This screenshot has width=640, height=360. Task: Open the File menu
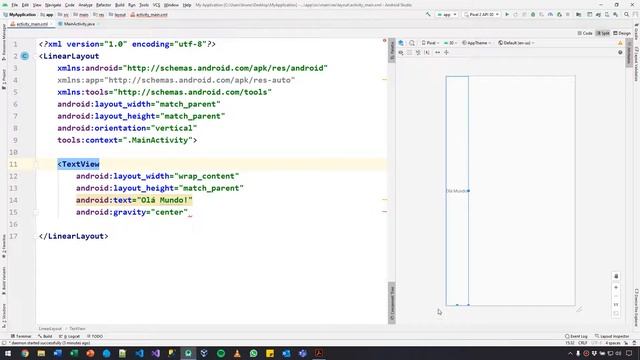tap(14, 5)
